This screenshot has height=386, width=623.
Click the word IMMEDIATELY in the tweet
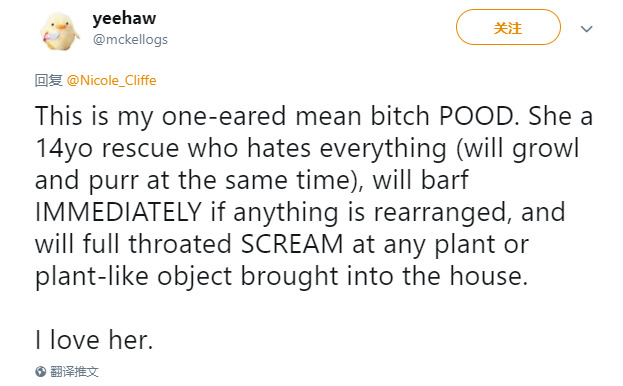click(x=118, y=212)
